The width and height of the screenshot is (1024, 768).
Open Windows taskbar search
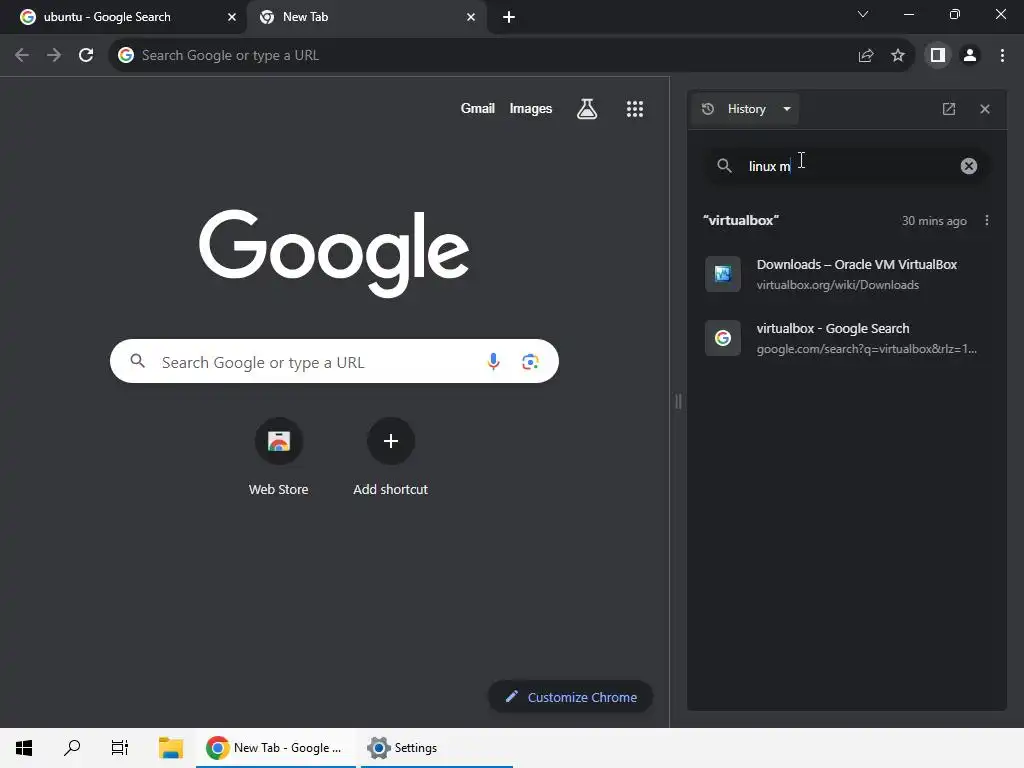72,748
